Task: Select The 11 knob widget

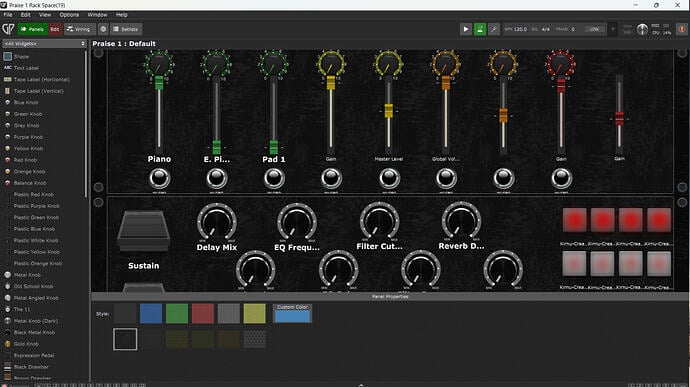Action: tap(22, 309)
